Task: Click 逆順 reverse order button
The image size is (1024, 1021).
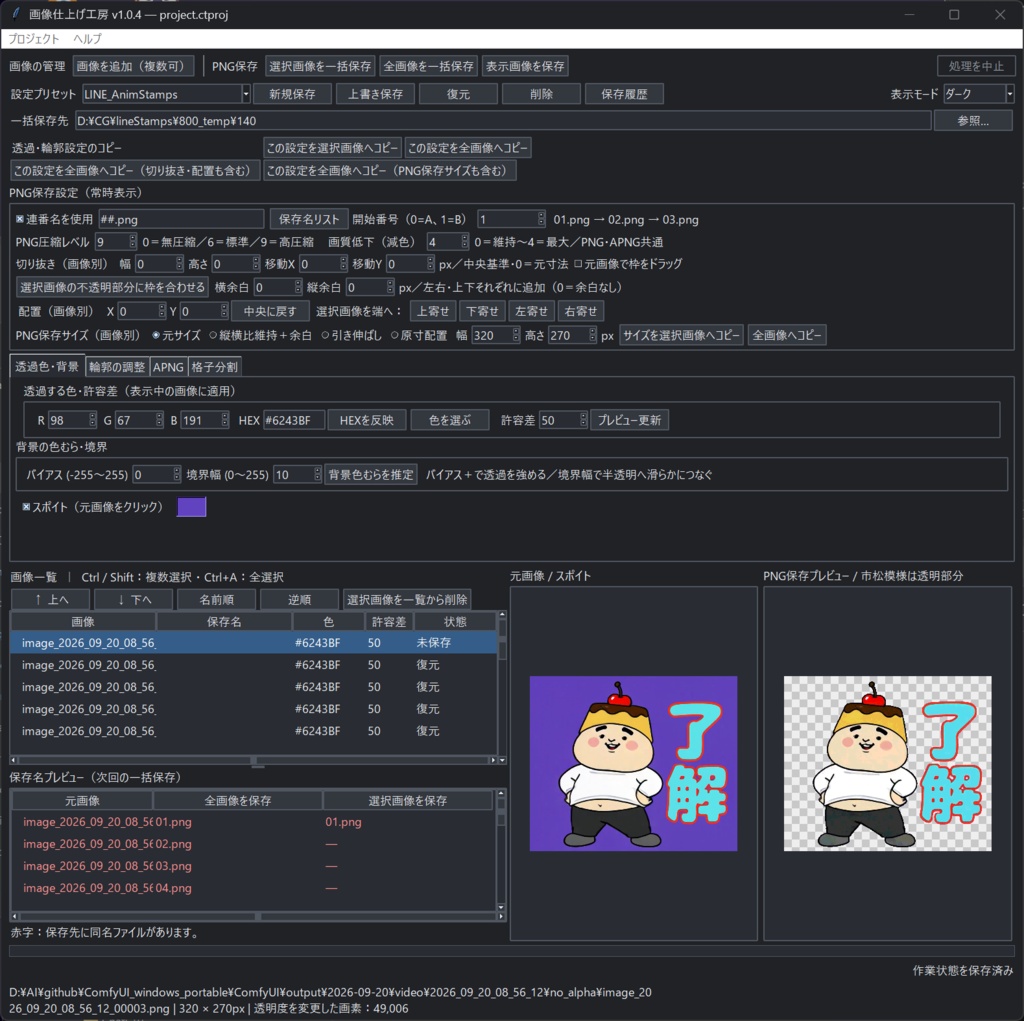Action: pyautogui.click(x=300, y=600)
